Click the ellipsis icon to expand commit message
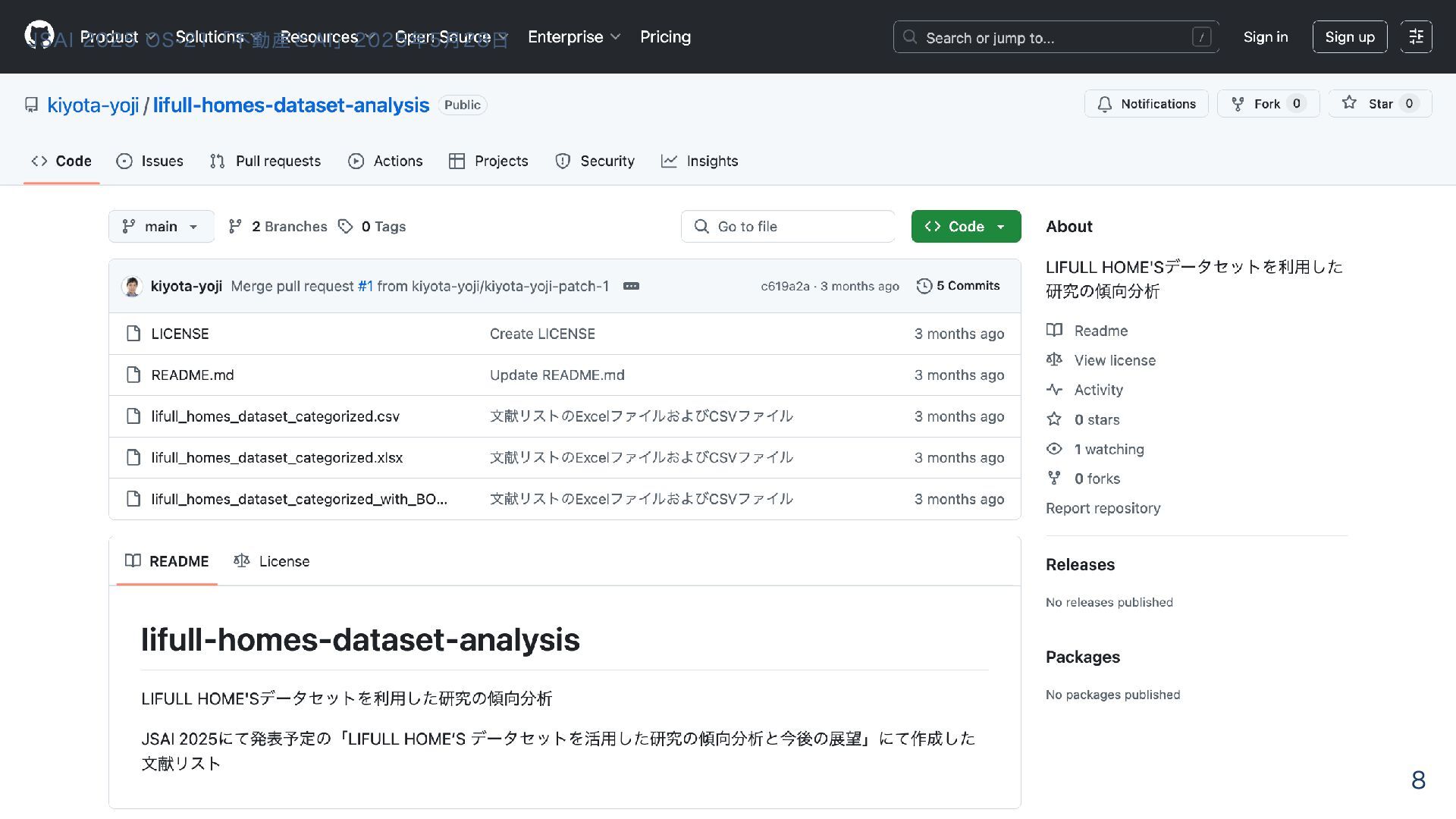Image resolution: width=1456 pixels, height=819 pixels. (x=631, y=286)
